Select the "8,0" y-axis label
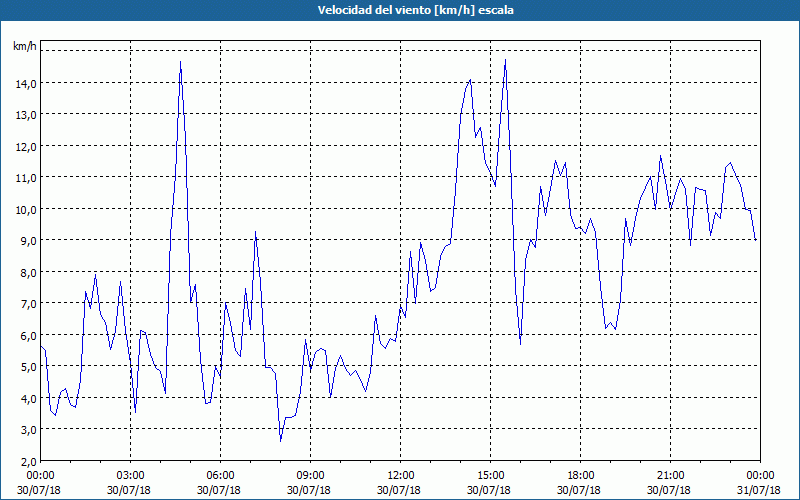This screenshot has height=500, width=800. (x=28, y=272)
